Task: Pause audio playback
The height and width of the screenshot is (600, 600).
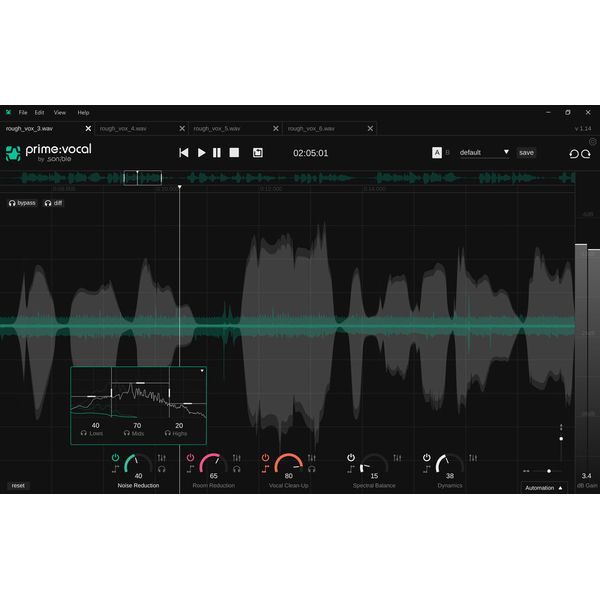Action: 217,153
